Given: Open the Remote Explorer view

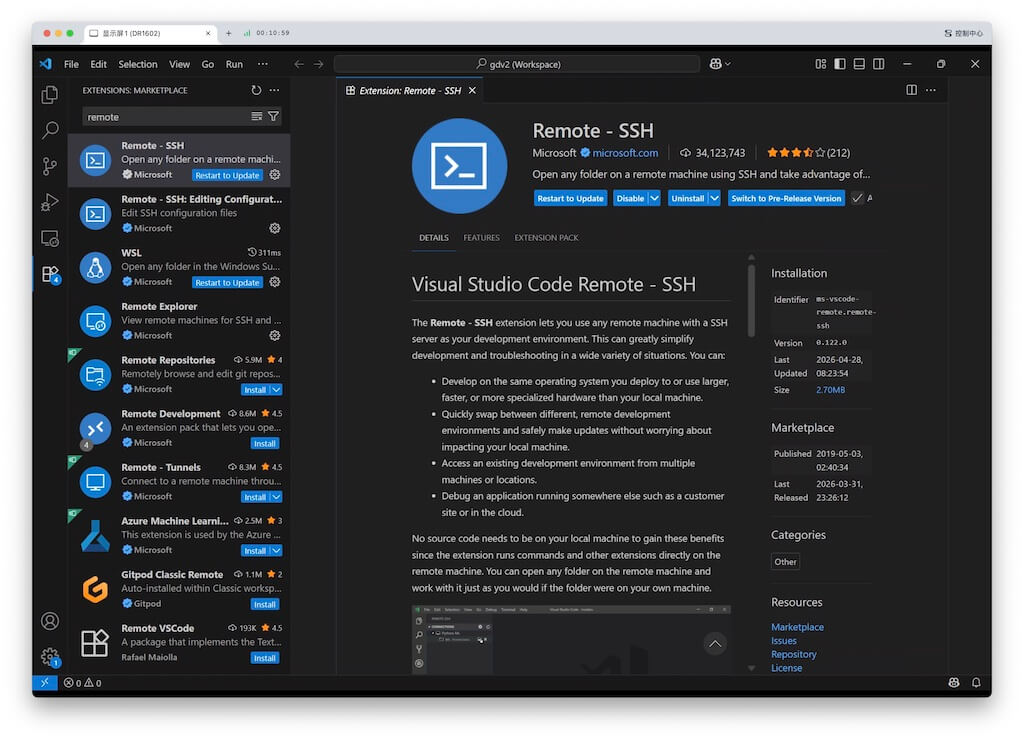Looking at the screenshot, I should (49, 238).
